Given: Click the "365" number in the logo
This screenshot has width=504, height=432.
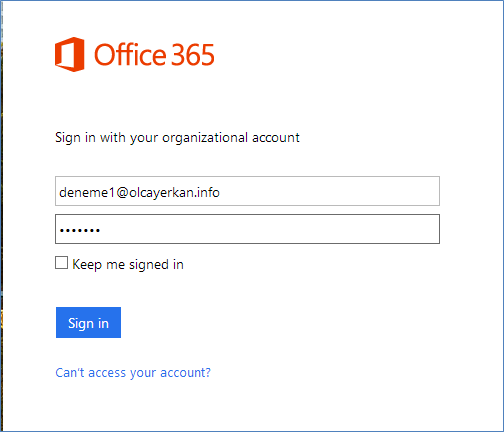Looking at the screenshot, I should pyautogui.click(x=193, y=55).
